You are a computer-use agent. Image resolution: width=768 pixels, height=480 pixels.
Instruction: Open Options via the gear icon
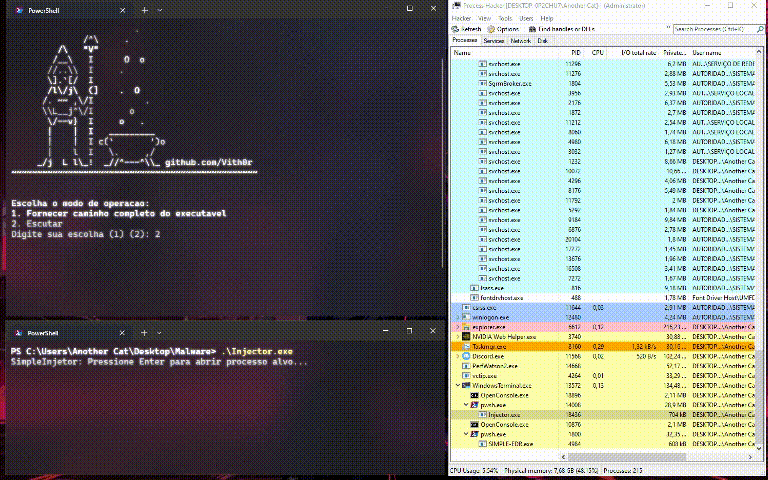pyautogui.click(x=489, y=29)
